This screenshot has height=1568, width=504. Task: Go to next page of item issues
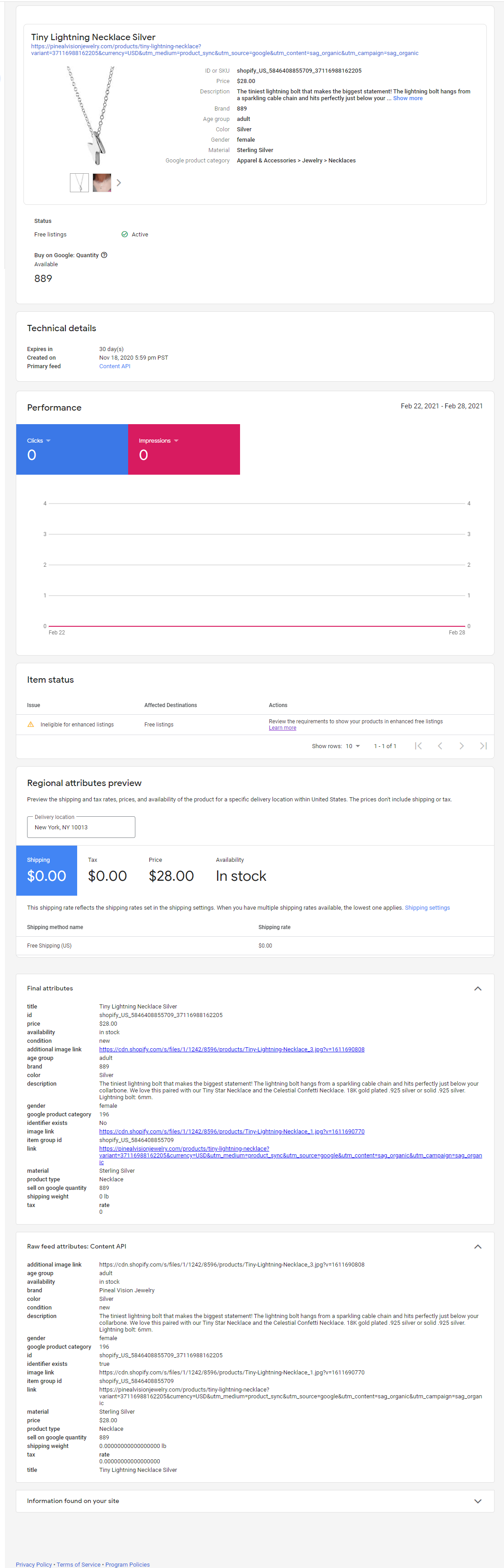(462, 746)
